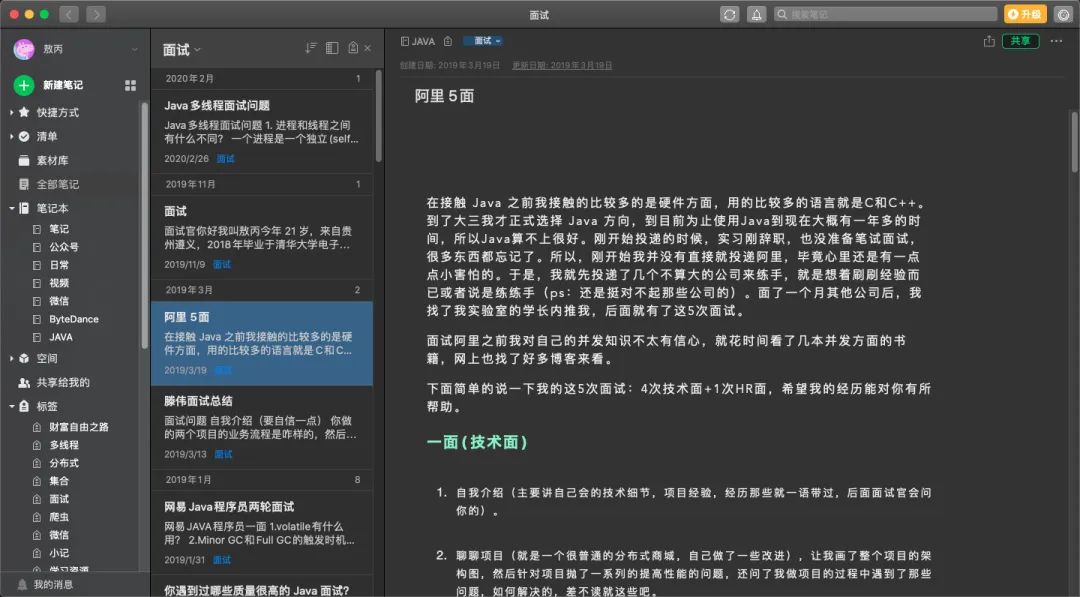Image resolution: width=1080 pixels, height=597 pixels.
Task: Open 我的消息 bell at sidebar bottom
Action: [22, 584]
